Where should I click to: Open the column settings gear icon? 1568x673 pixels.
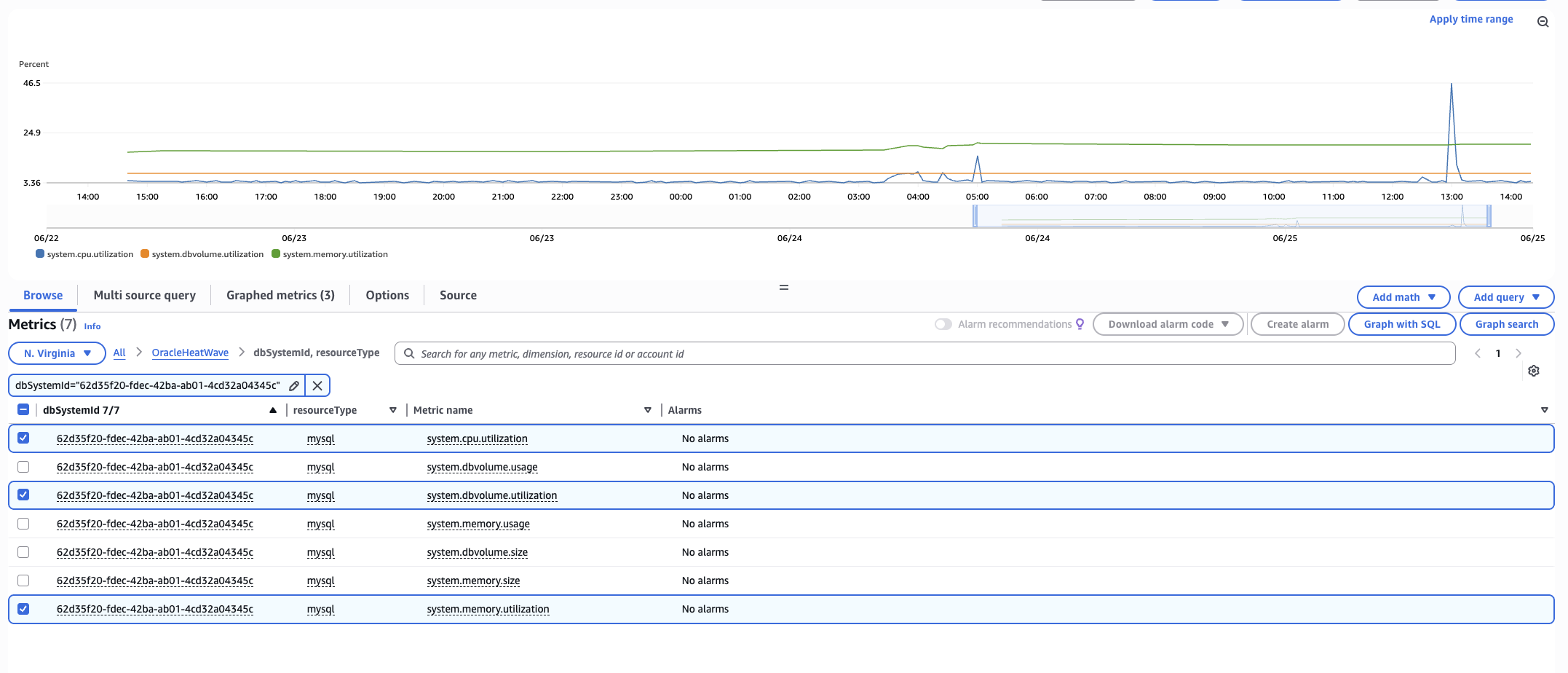click(1534, 371)
